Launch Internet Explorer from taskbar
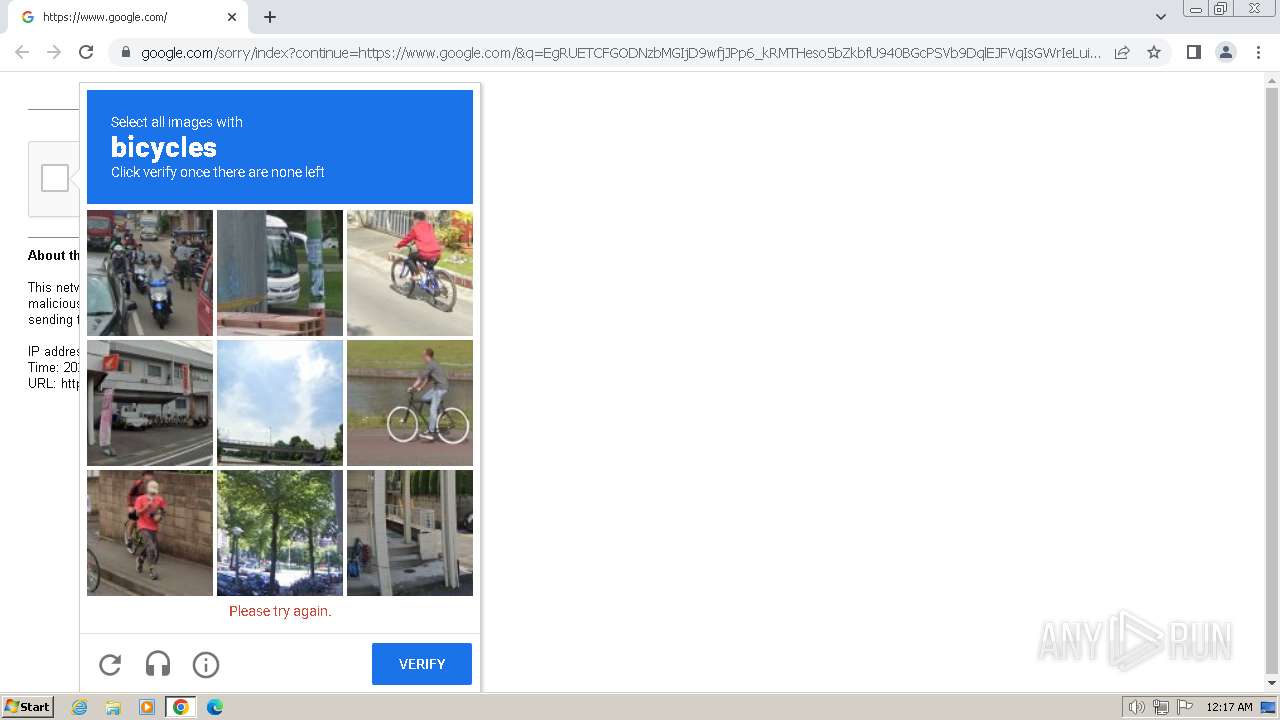 pos(80,707)
